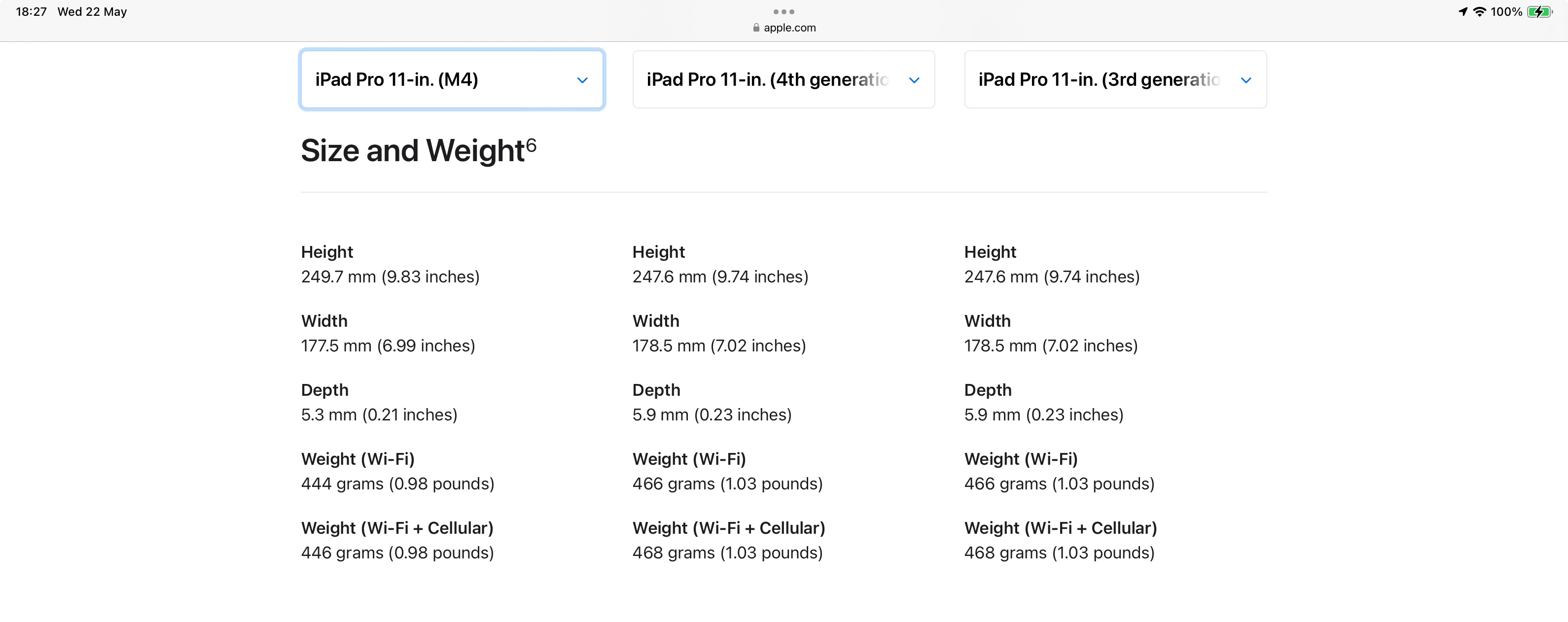Tap the apple.com address text
Screen dimensions: 1568x622
click(x=789, y=28)
